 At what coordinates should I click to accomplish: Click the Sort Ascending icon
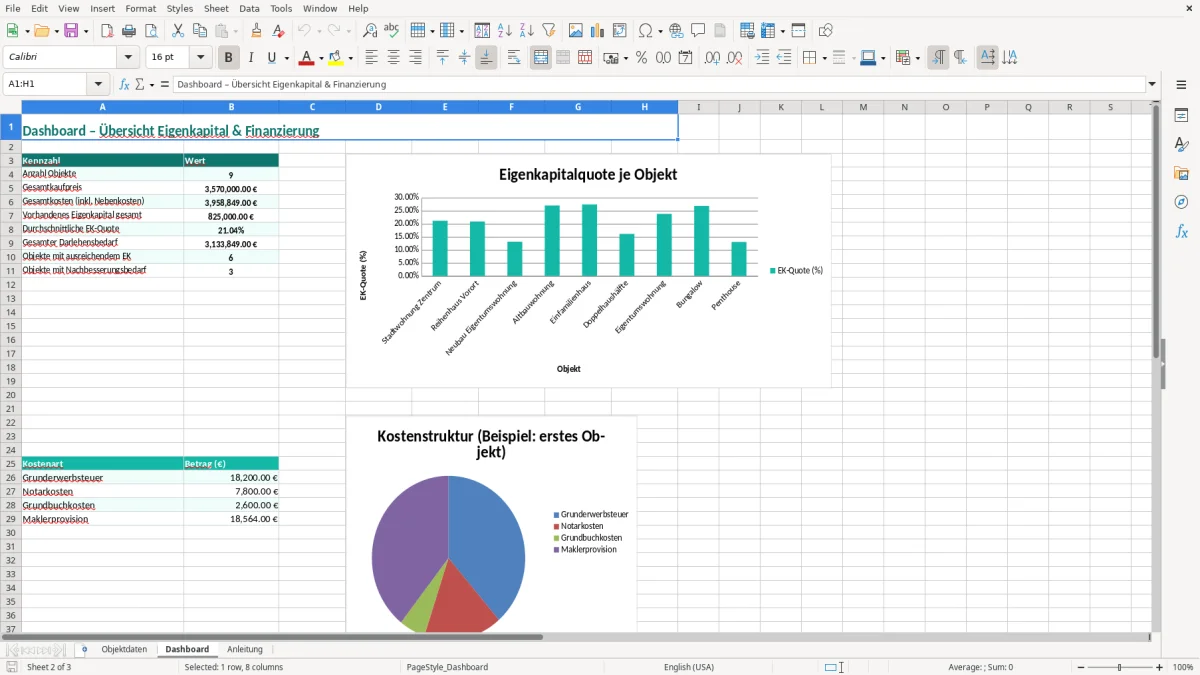click(505, 31)
